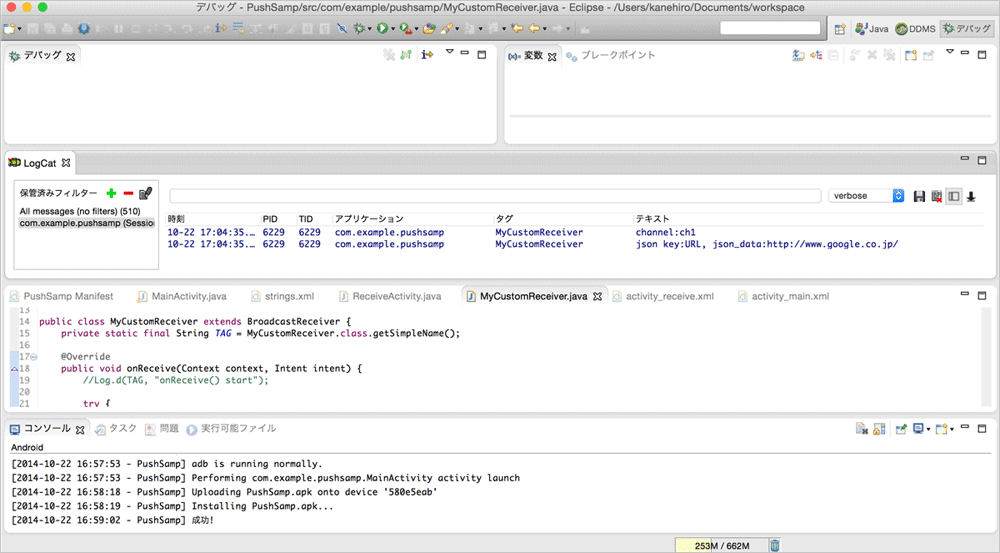Click the タグ column header
The height and width of the screenshot is (553, 1000).
tap(504, 219)
